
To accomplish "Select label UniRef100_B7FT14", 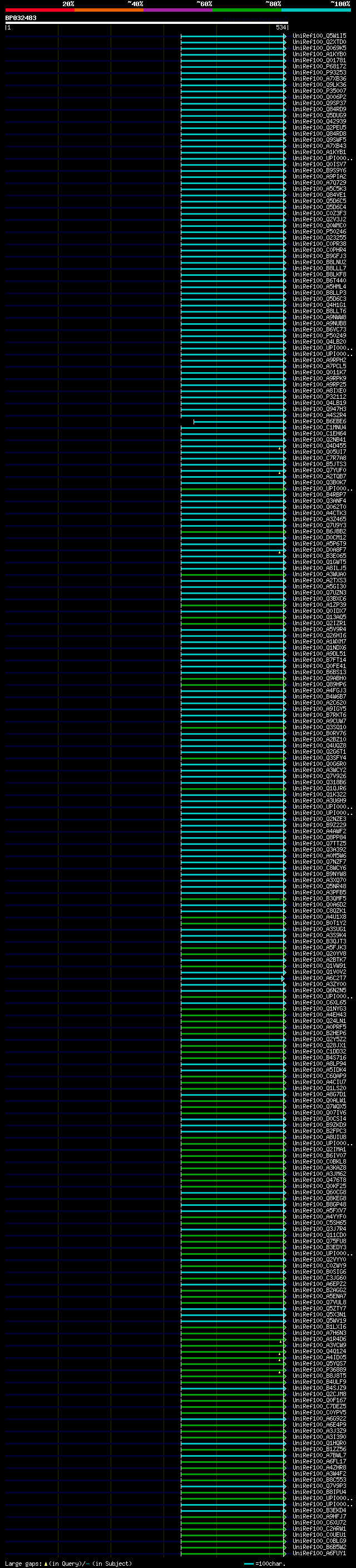I will pos(319,660).
